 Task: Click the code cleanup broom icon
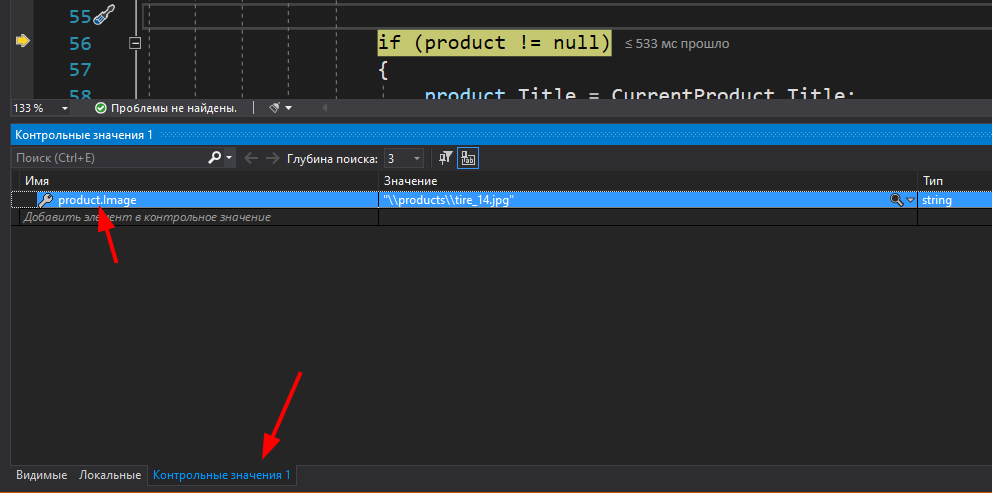[273, 108]
